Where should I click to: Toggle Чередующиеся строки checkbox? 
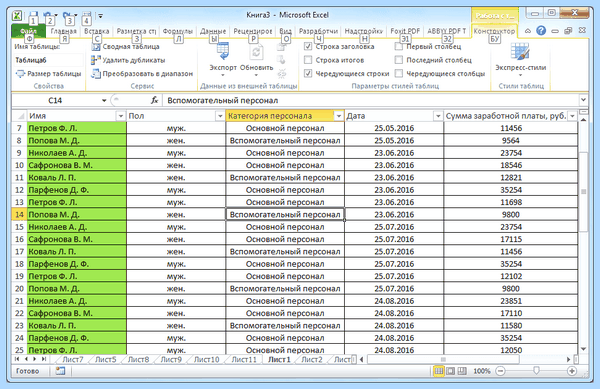pos(308,73)
